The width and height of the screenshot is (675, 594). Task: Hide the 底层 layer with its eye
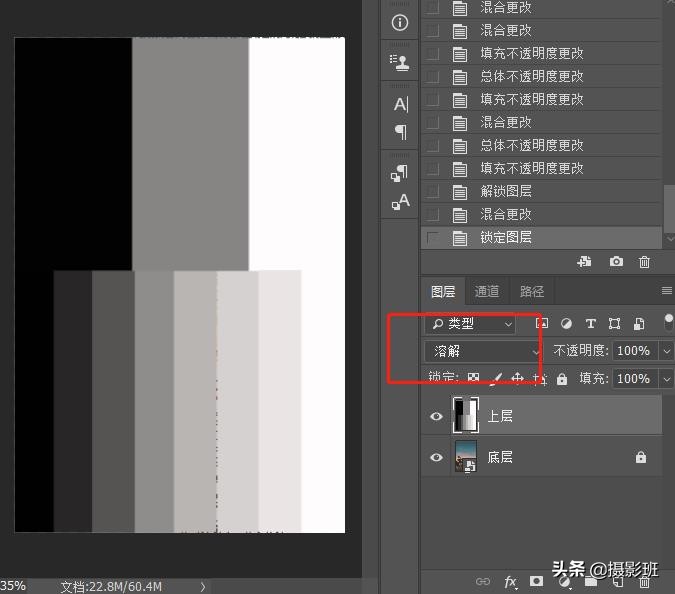437,457
